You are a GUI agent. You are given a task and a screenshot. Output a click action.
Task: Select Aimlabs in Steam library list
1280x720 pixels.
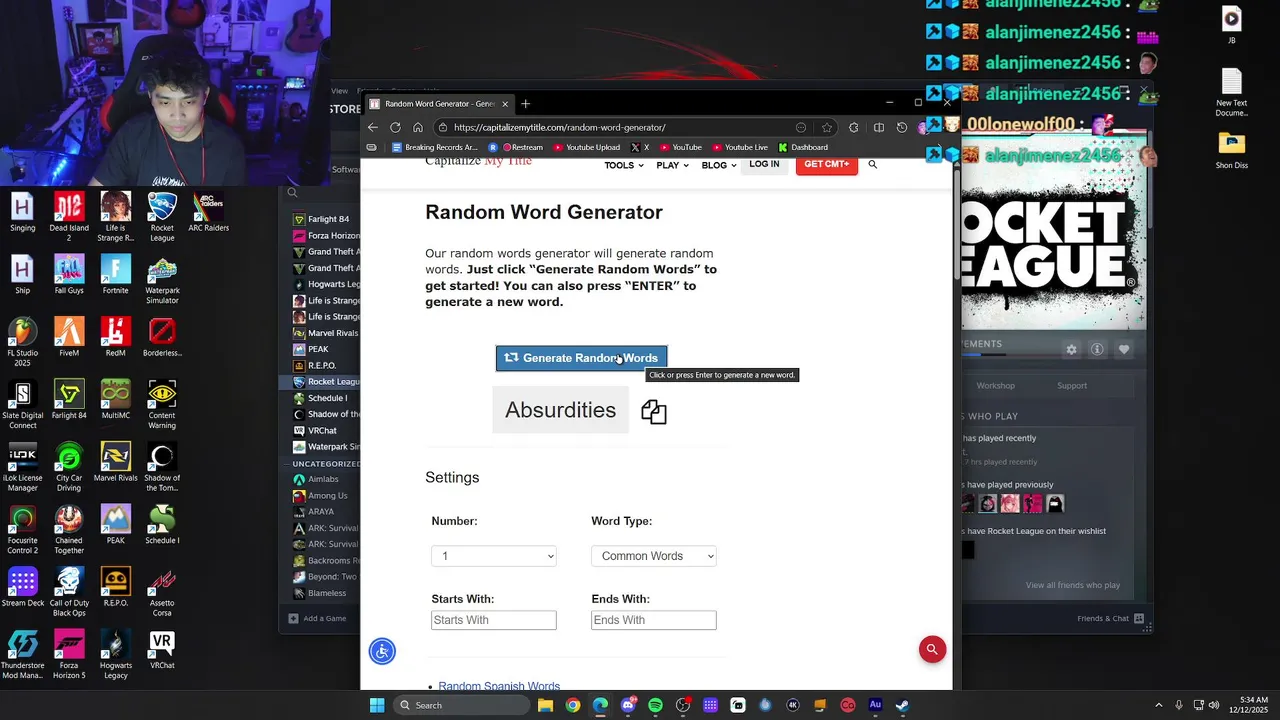(315, 479)
